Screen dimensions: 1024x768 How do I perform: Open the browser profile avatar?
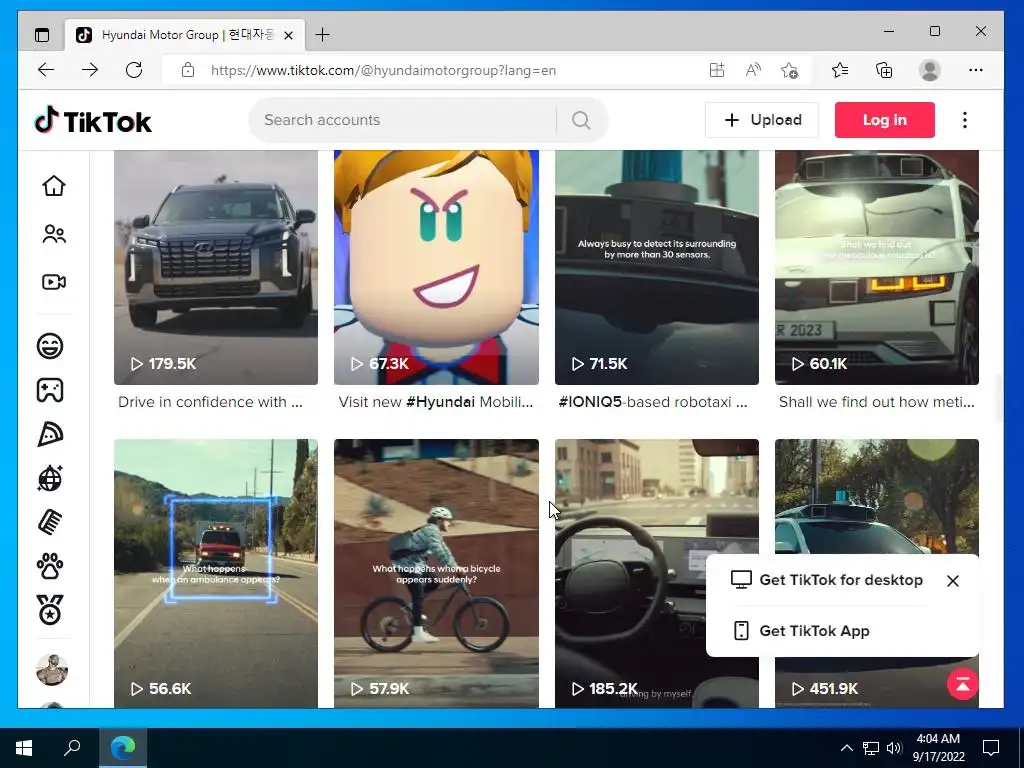tap(929, 70)
